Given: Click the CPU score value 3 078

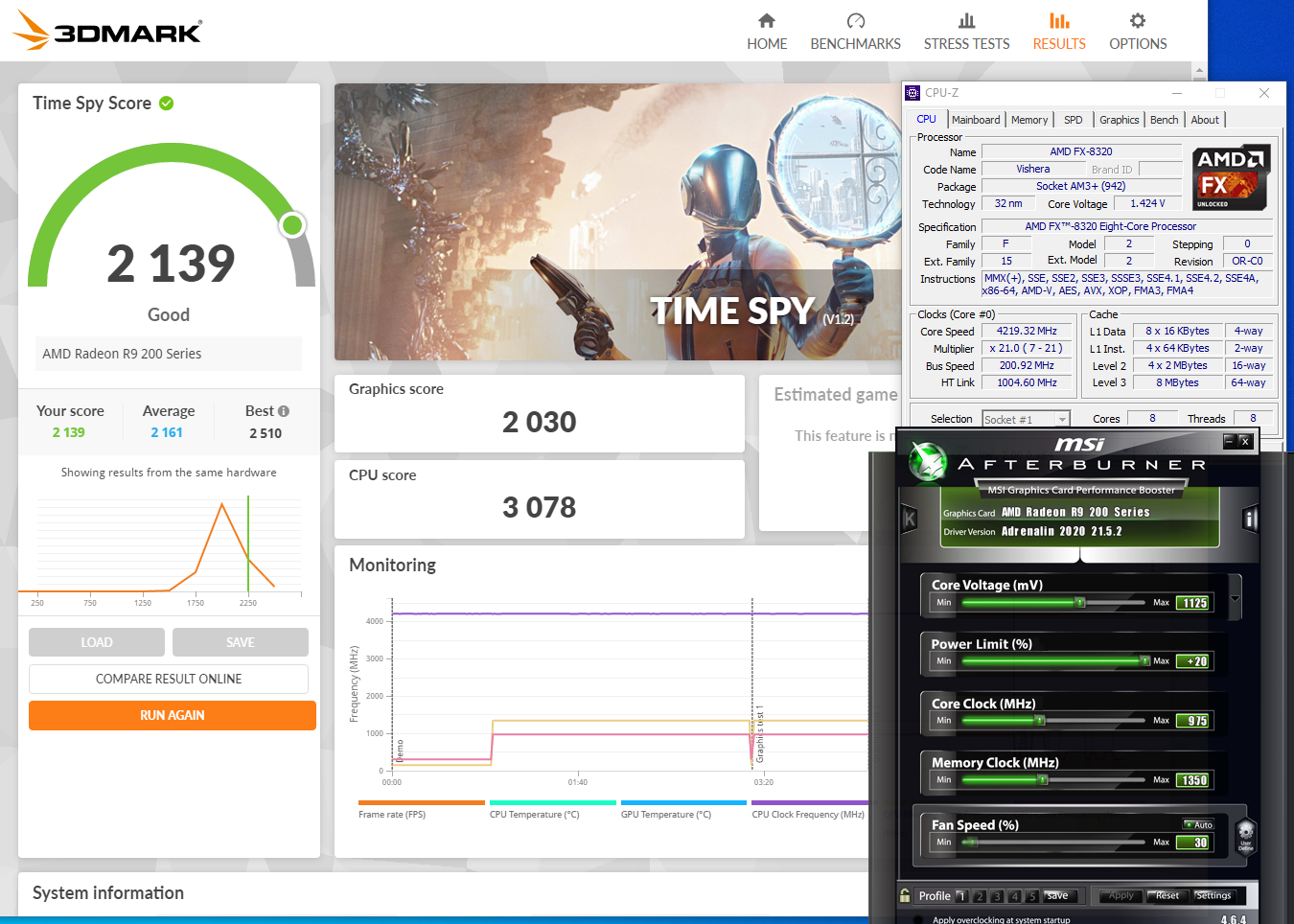Looking at the screenshot, I should pyautogui.click(x=540, y=507).
